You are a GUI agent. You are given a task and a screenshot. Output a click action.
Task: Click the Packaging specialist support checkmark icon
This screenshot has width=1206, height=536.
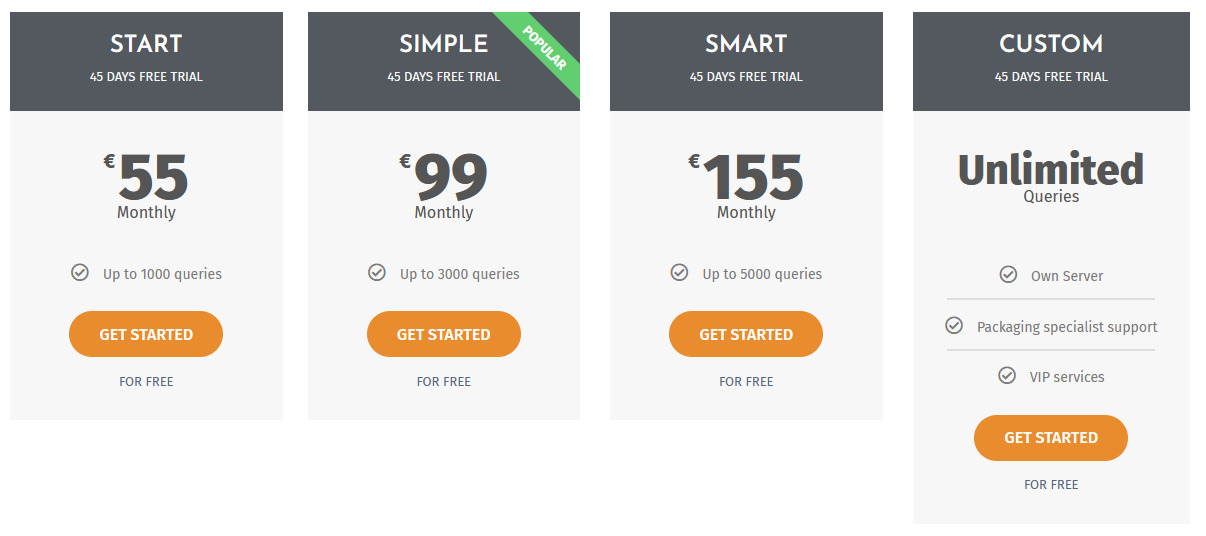[954, 326]
